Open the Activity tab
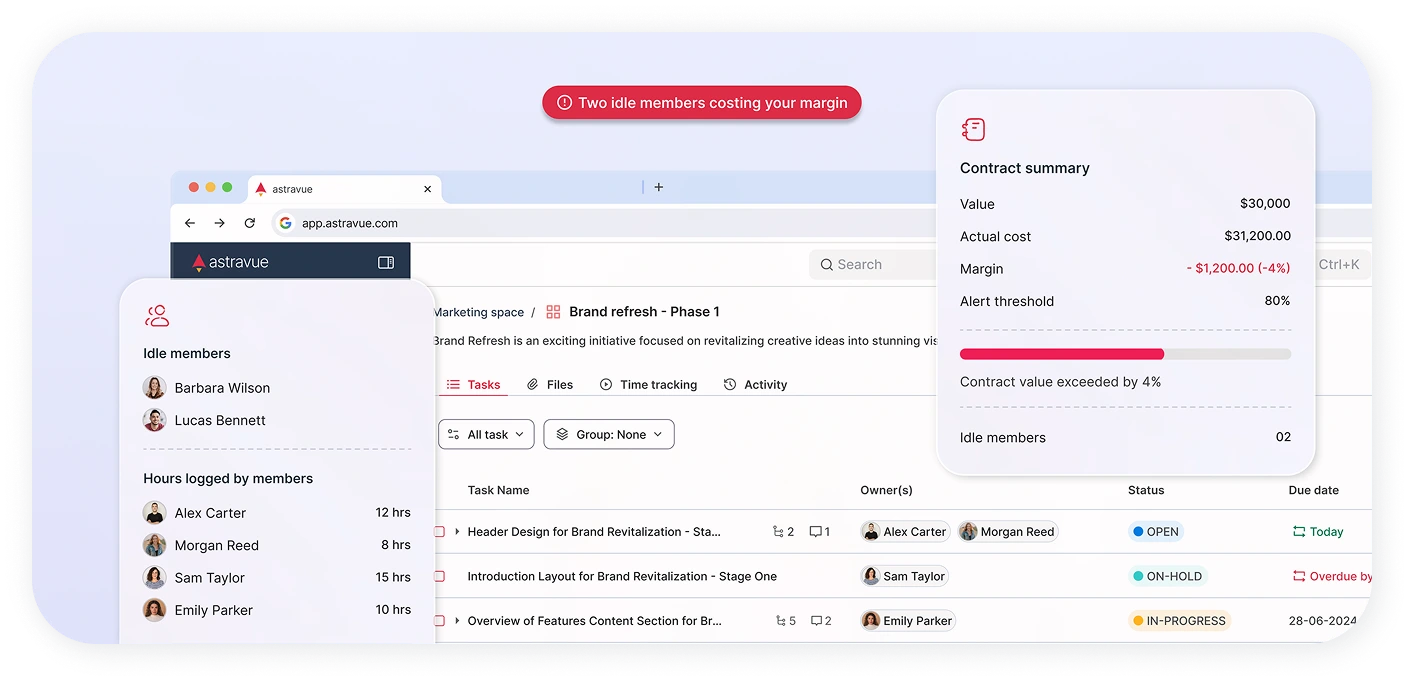The width and height of the screenshot is (1404, 676). pos(755,384)
